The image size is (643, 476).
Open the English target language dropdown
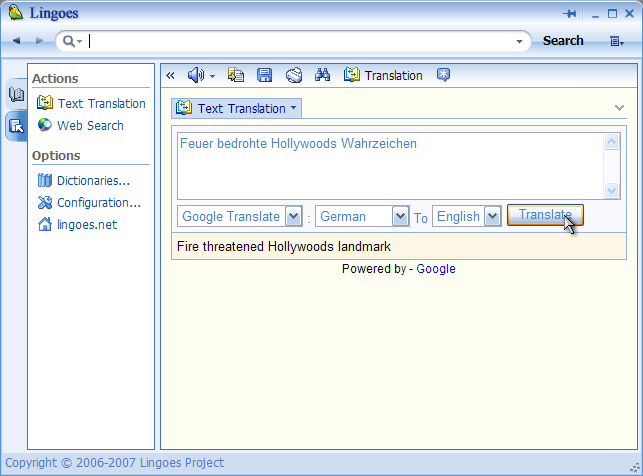493,216
